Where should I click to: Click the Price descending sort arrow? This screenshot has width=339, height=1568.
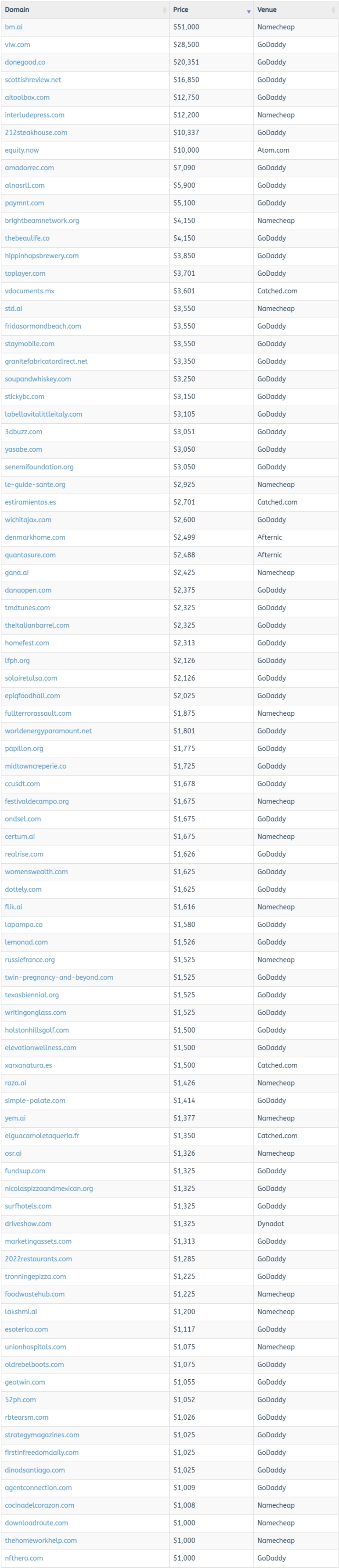[x=248, y=12]
